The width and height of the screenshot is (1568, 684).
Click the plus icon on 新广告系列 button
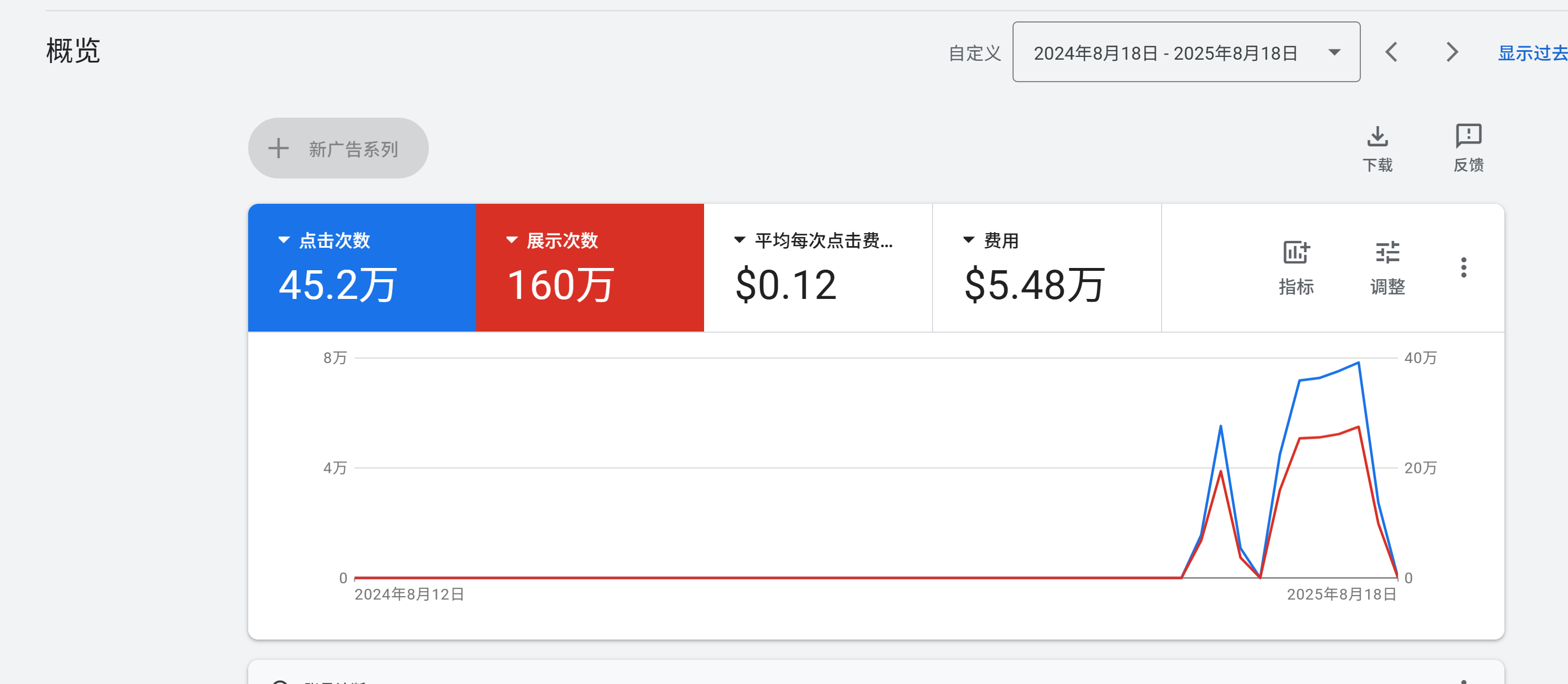point(279,147)
